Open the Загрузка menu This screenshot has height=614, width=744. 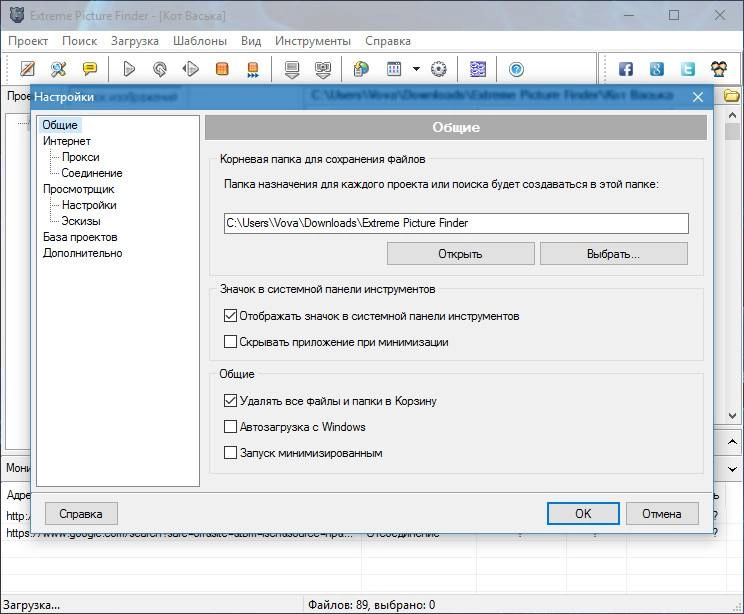(135, 41)
